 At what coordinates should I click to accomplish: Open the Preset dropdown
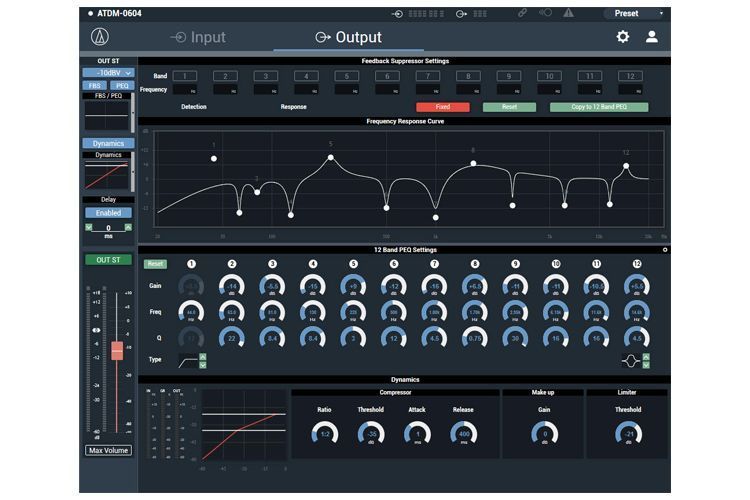[x=635, y=13]
